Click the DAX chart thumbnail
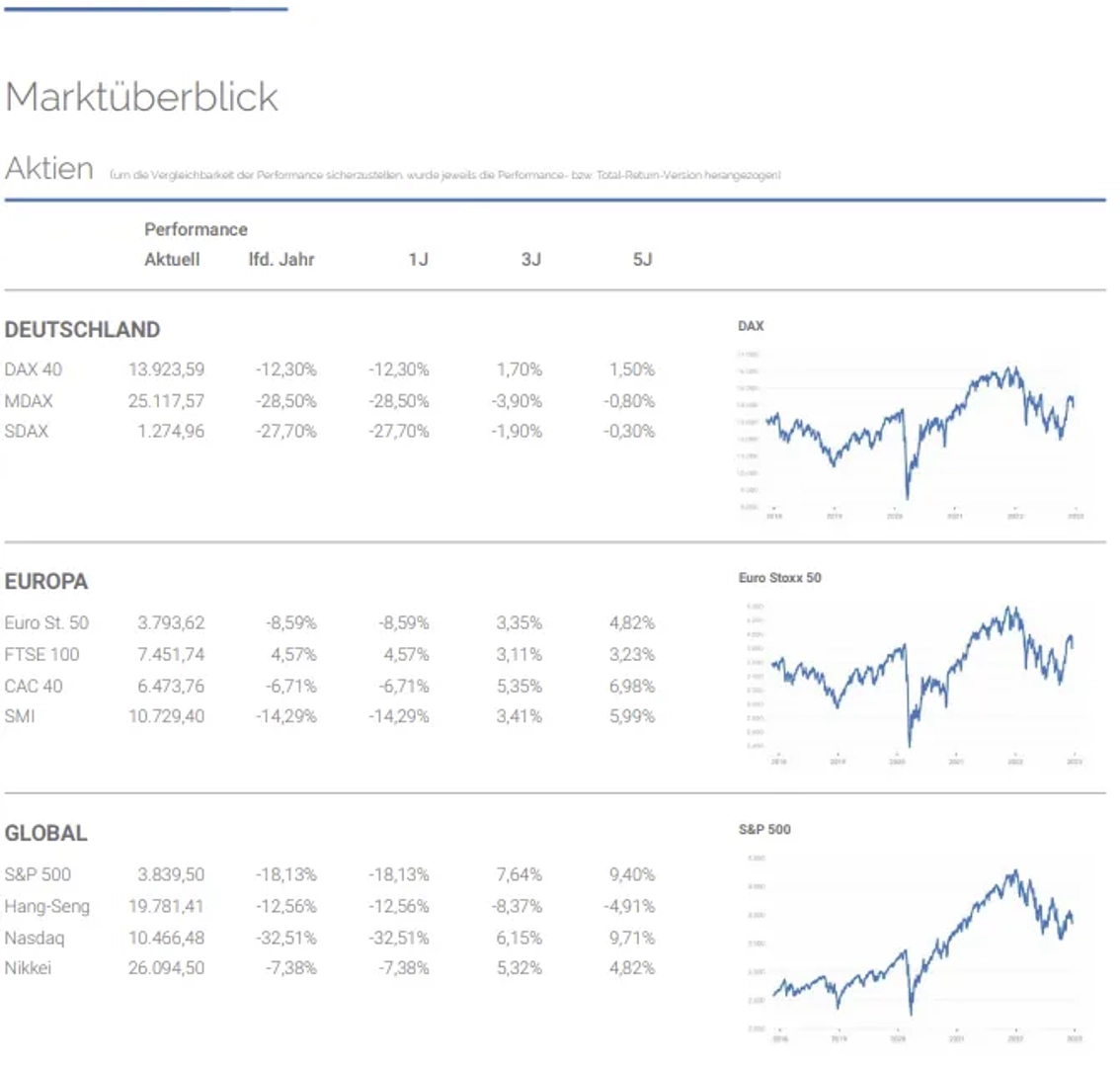 [919, 430]
